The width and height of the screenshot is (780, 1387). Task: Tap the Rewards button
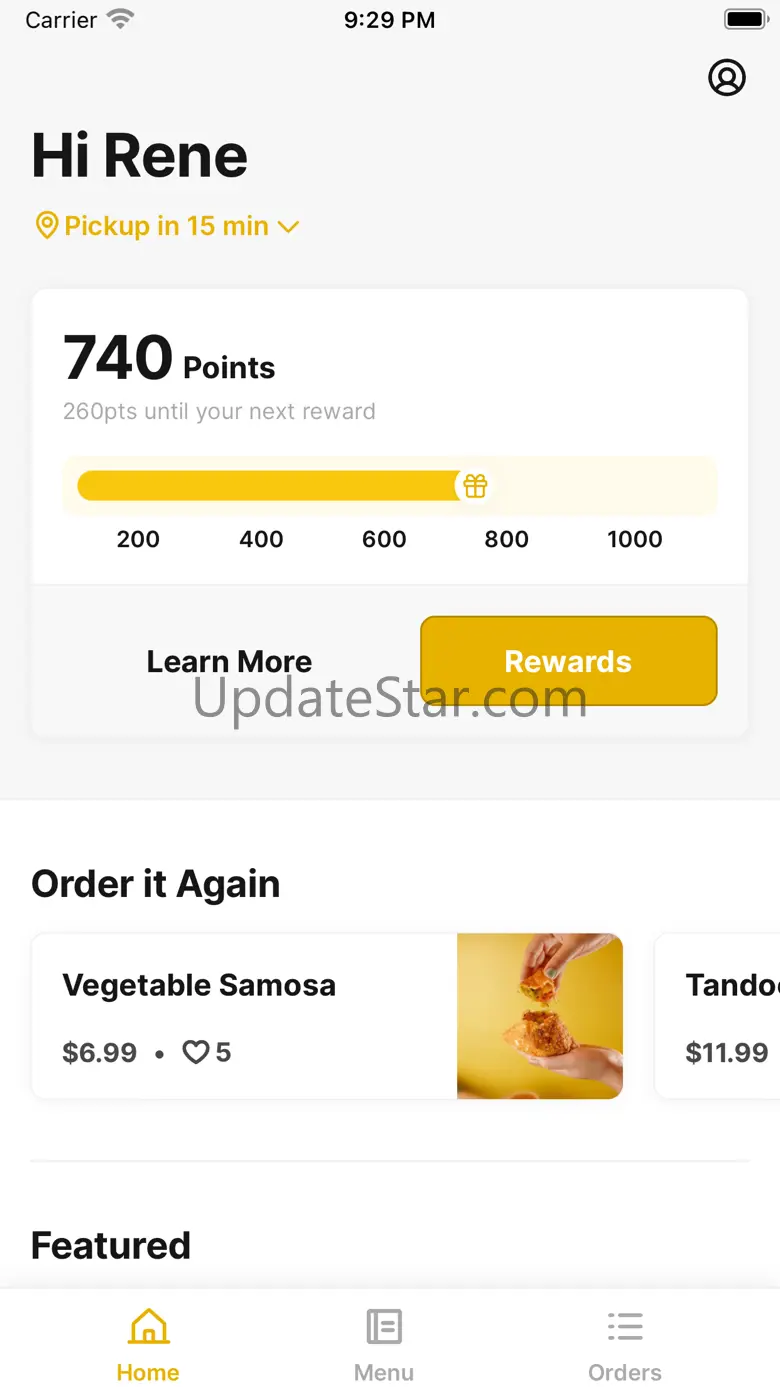tap(569, 661)
